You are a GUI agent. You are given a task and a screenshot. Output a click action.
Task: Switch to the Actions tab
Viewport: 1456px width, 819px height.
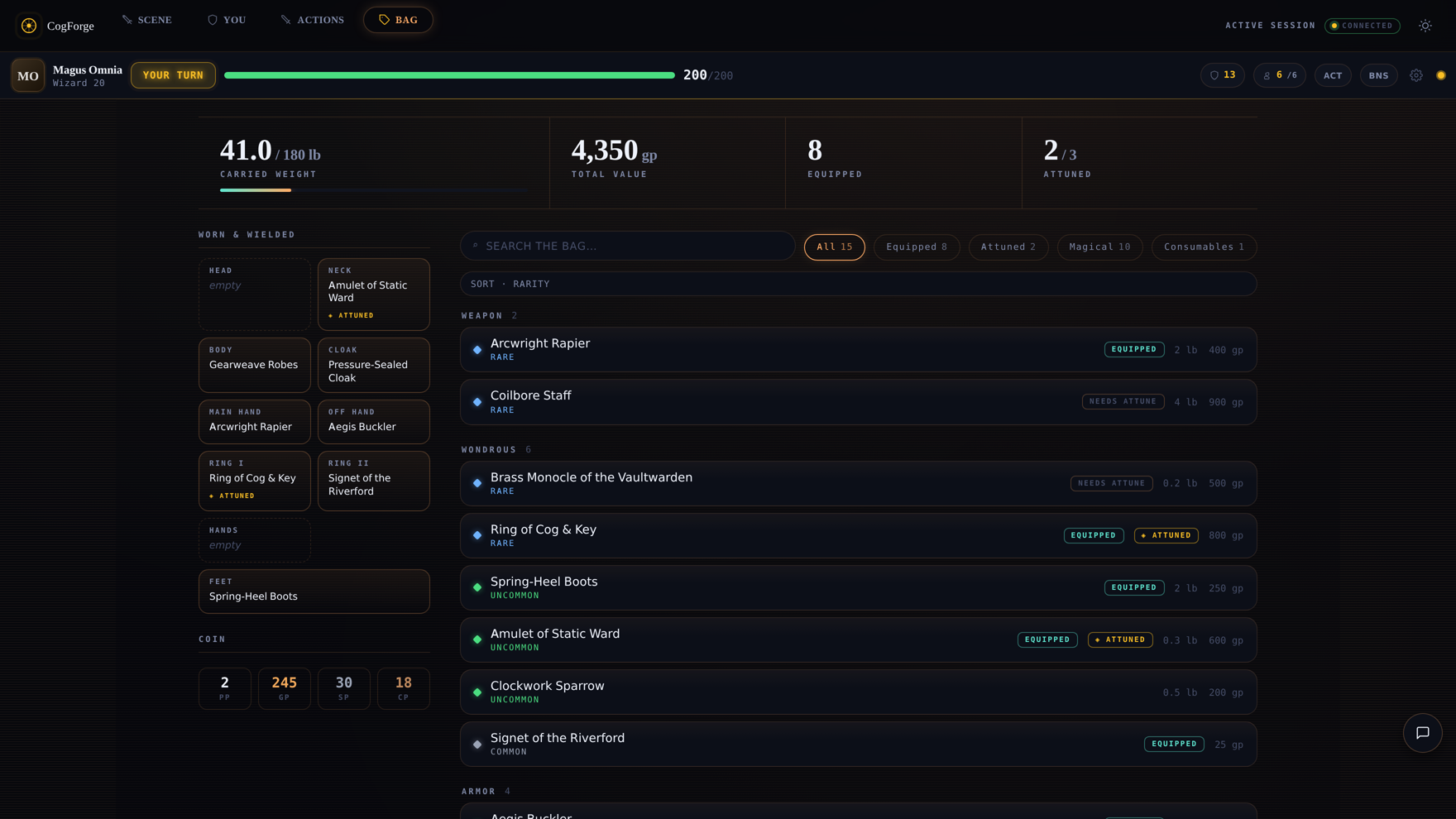click(x=313, y=20)
